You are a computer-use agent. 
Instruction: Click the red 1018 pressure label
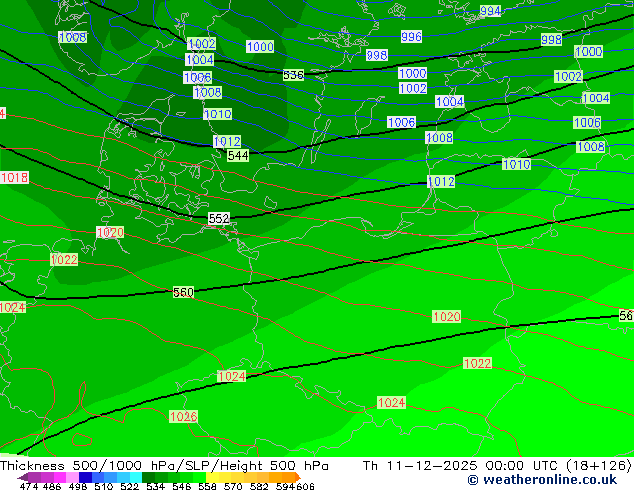(15, 177)
